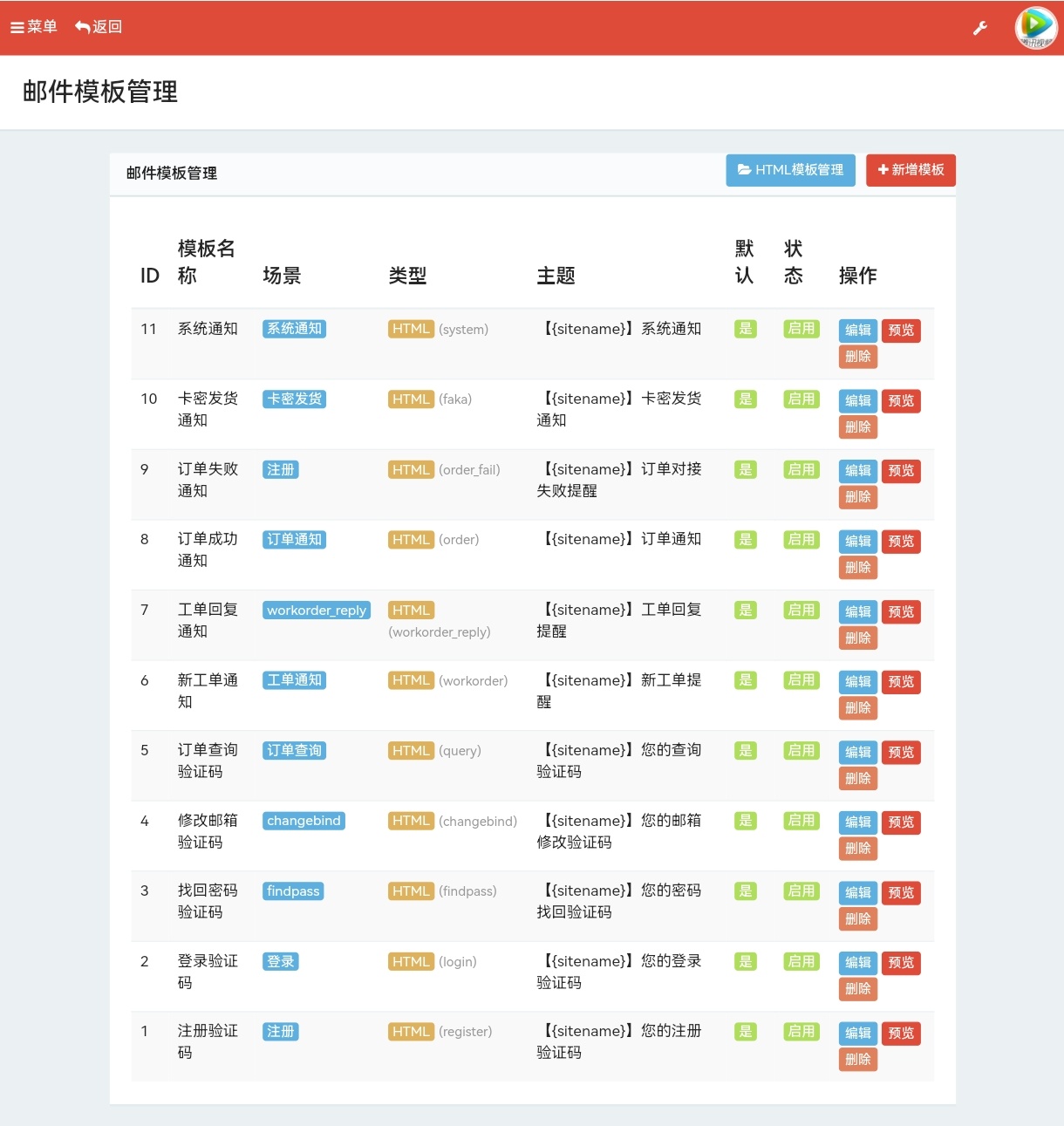
Task: Delete the 订单成功通知 template
Action: (x=858, y=568)
